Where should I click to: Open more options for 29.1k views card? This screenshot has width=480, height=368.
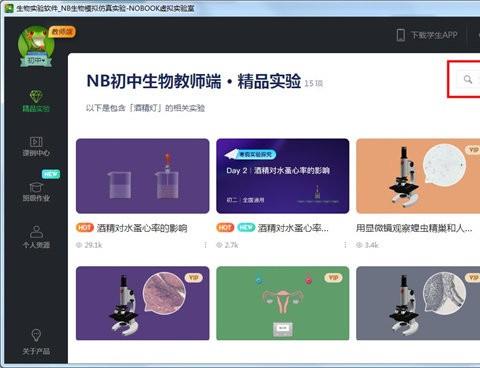point(205,245)
